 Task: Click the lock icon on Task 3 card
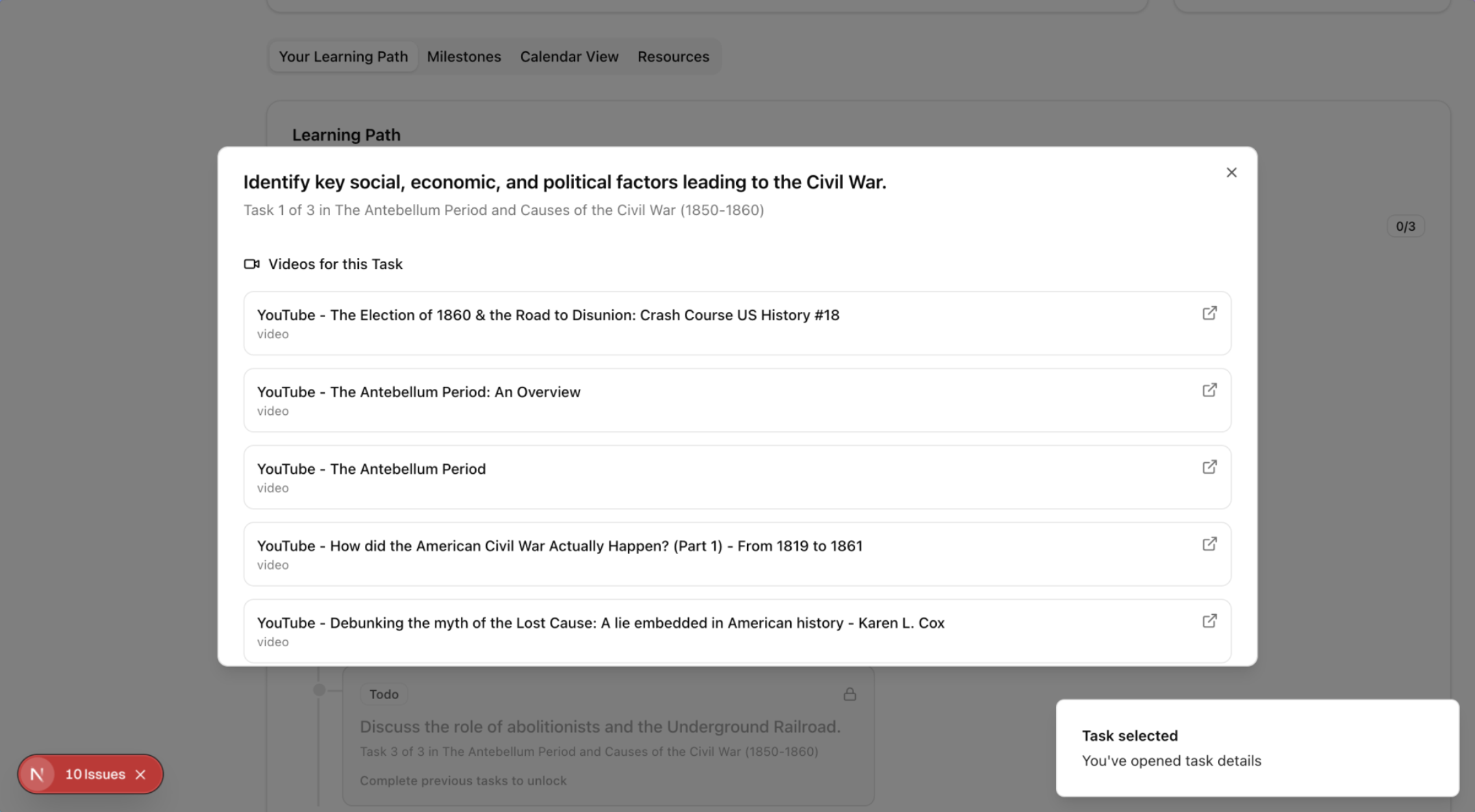pos(849,694)
